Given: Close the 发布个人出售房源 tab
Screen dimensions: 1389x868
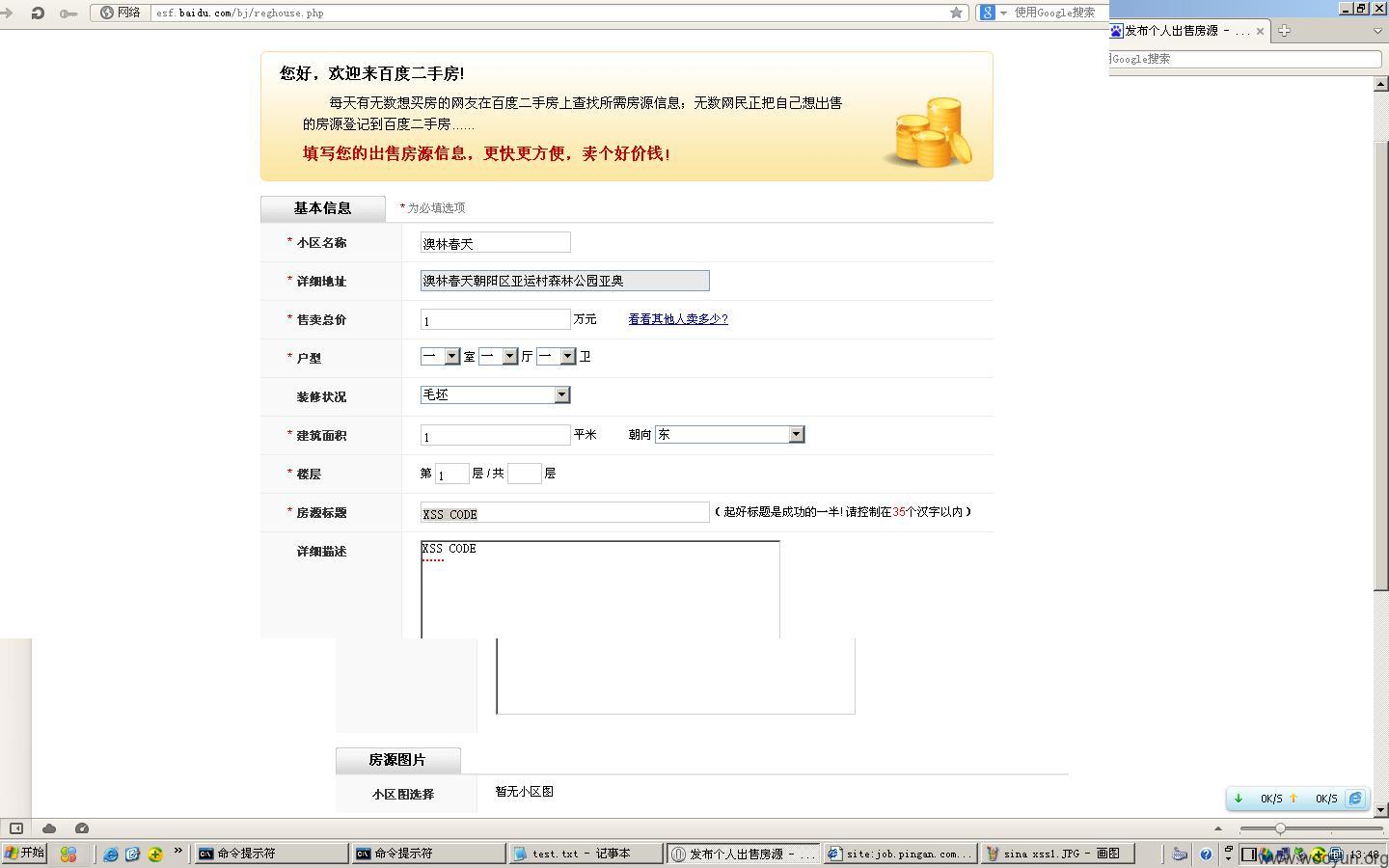Looking at the screenshot, I should point(1260,31).
